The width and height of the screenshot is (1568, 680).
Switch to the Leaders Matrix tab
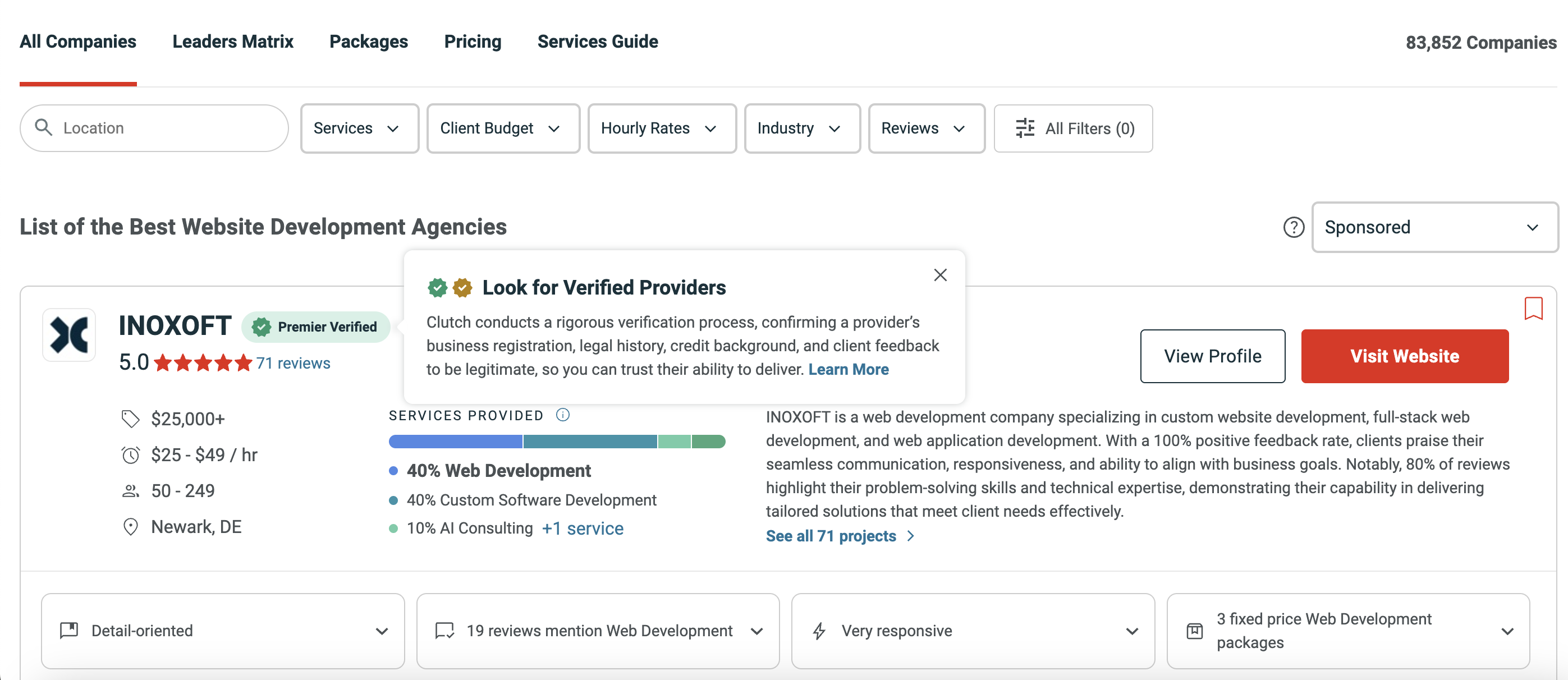pyautogui.click(x=232, y=42)
